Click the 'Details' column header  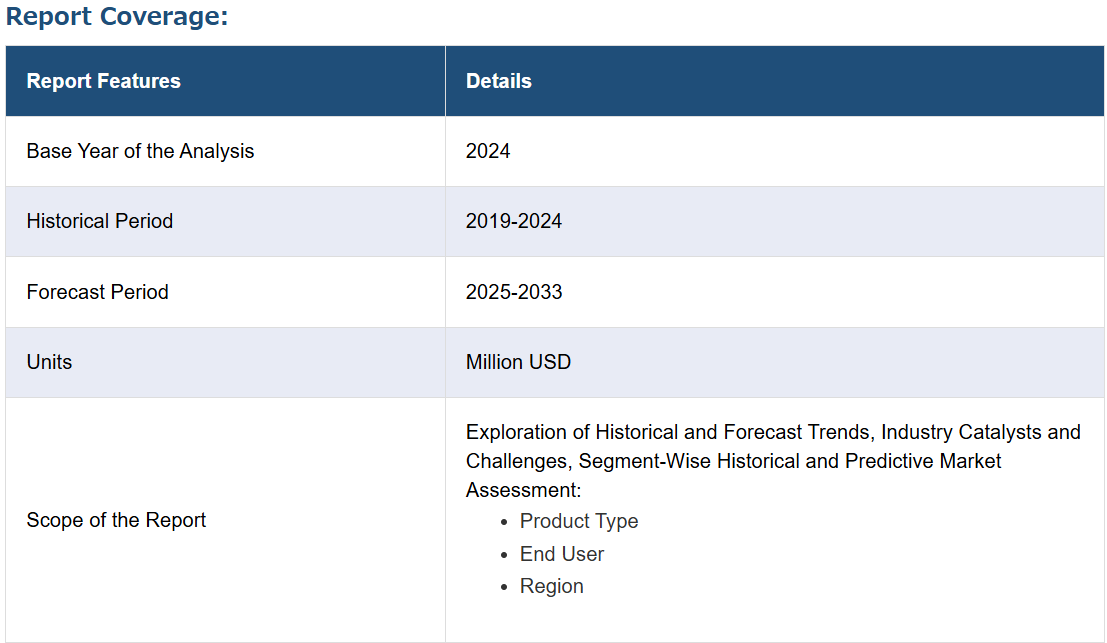774,81
